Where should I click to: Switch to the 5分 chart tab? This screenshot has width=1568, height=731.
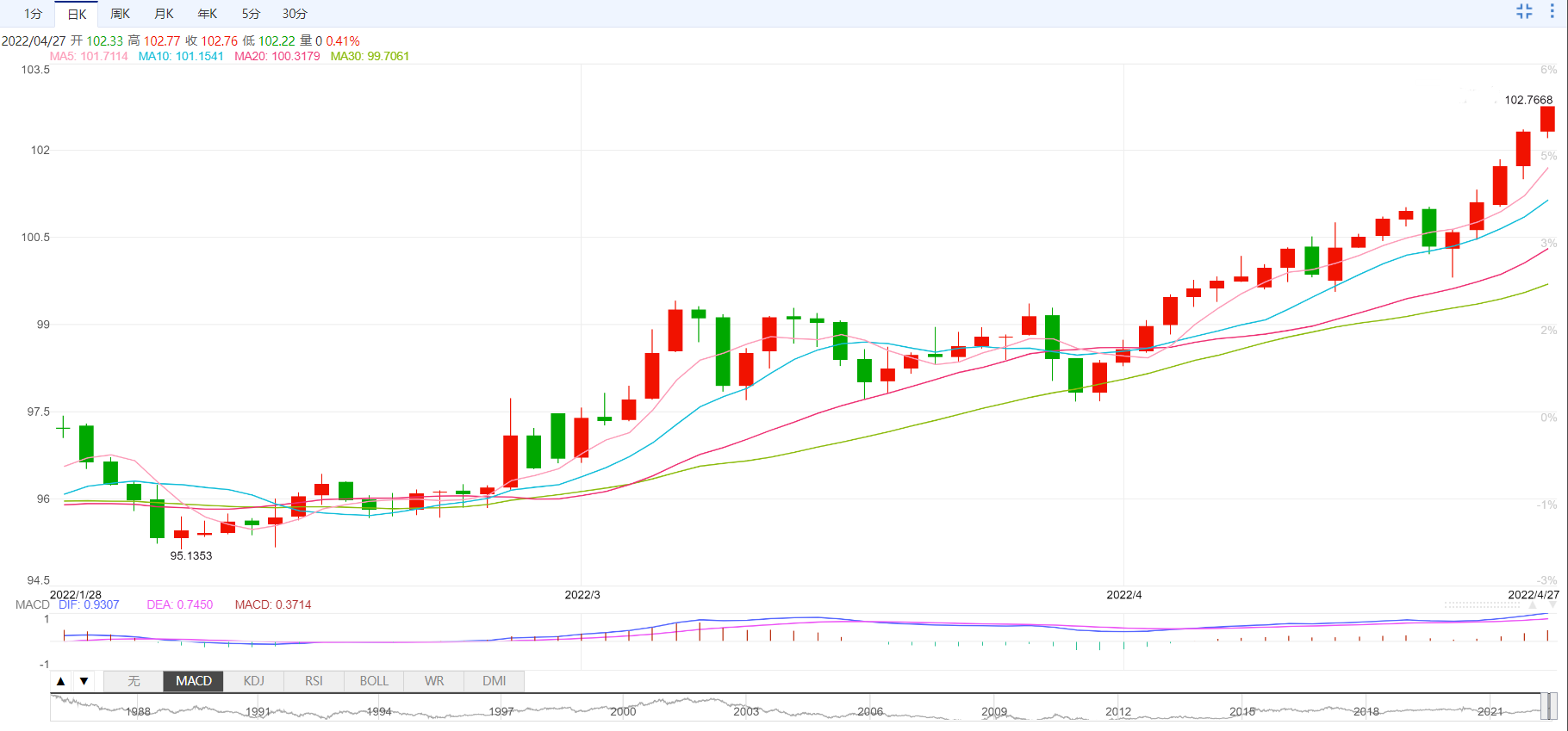(x=251, y=14)
